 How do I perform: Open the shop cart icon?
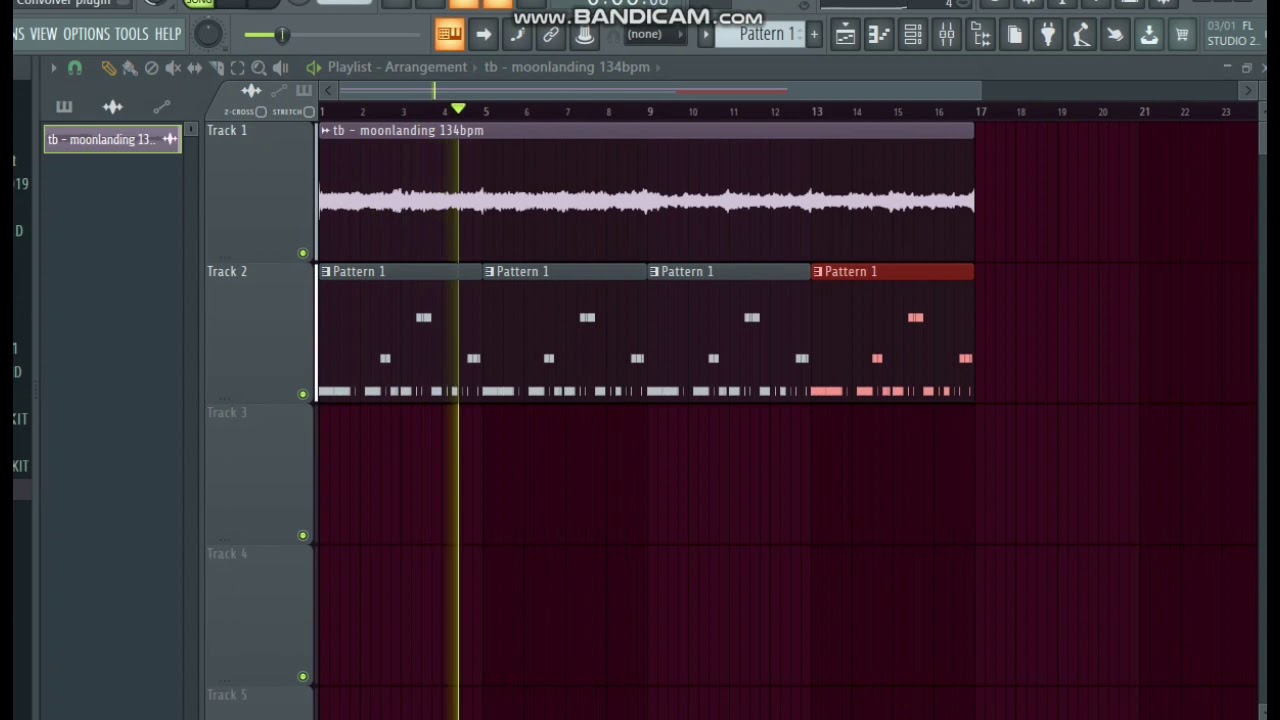pos(1182,35)
